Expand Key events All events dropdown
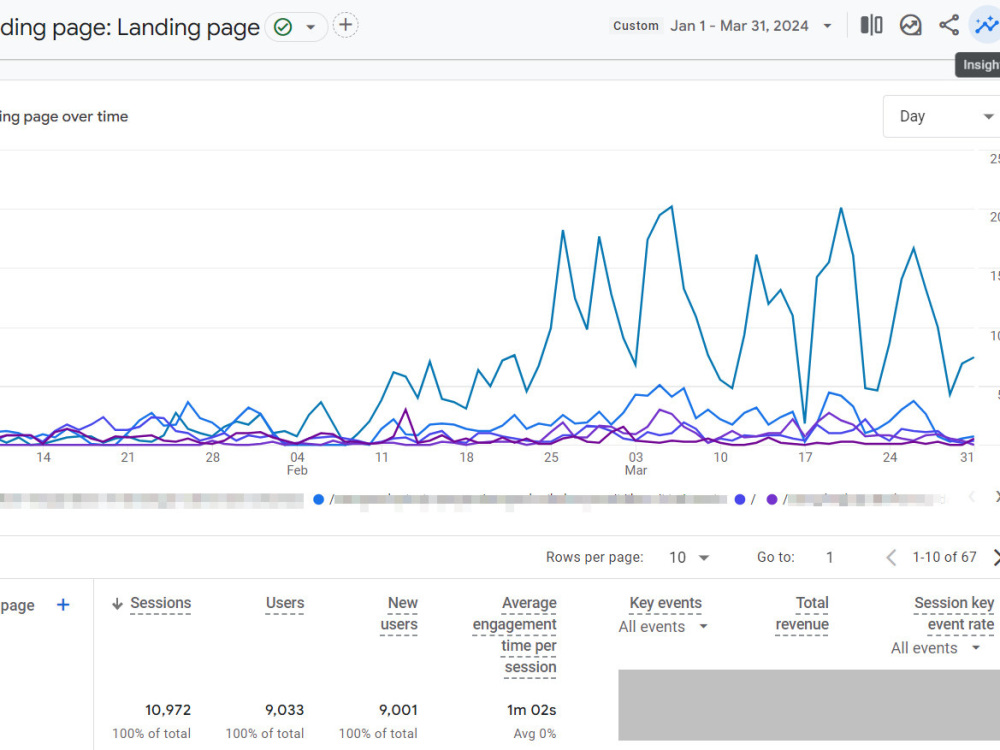This screenshot has height=750, width=1000. coord(663,627)
